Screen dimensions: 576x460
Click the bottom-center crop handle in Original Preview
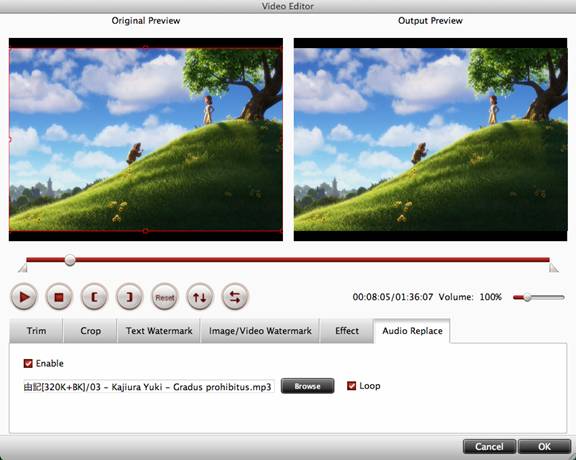pos(145,231)
